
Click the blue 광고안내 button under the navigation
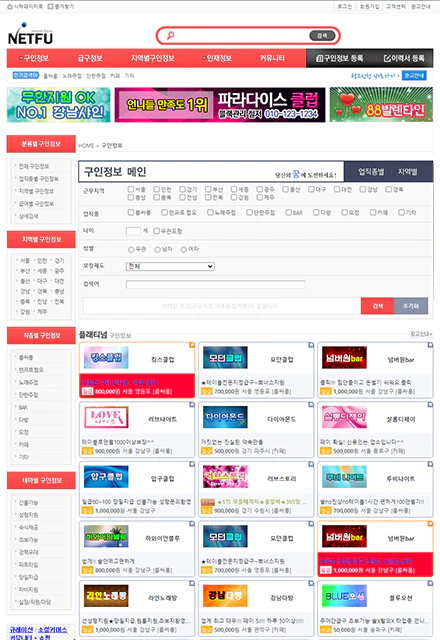pos(414,75)
